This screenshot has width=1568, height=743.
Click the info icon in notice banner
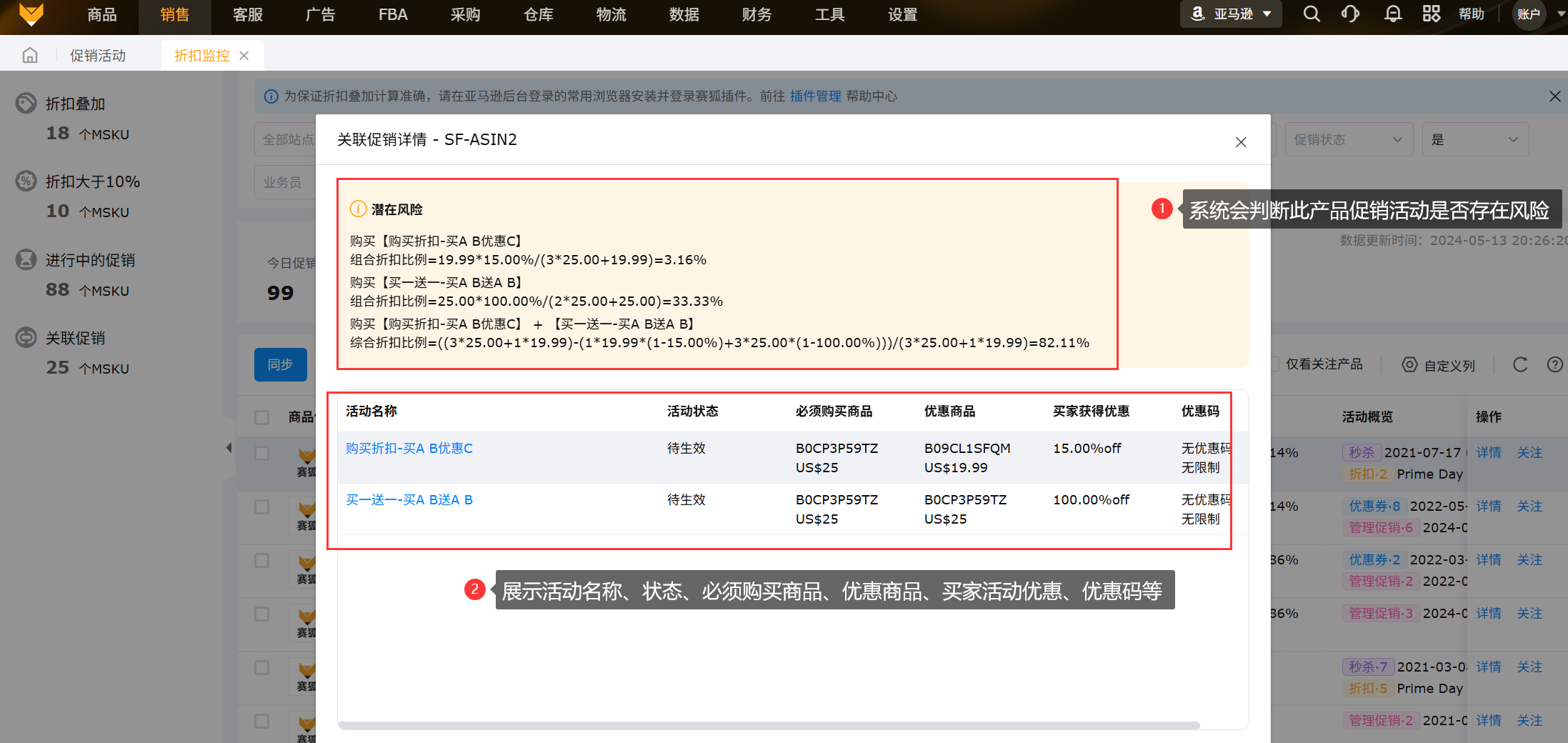click(x=271, y=96)
